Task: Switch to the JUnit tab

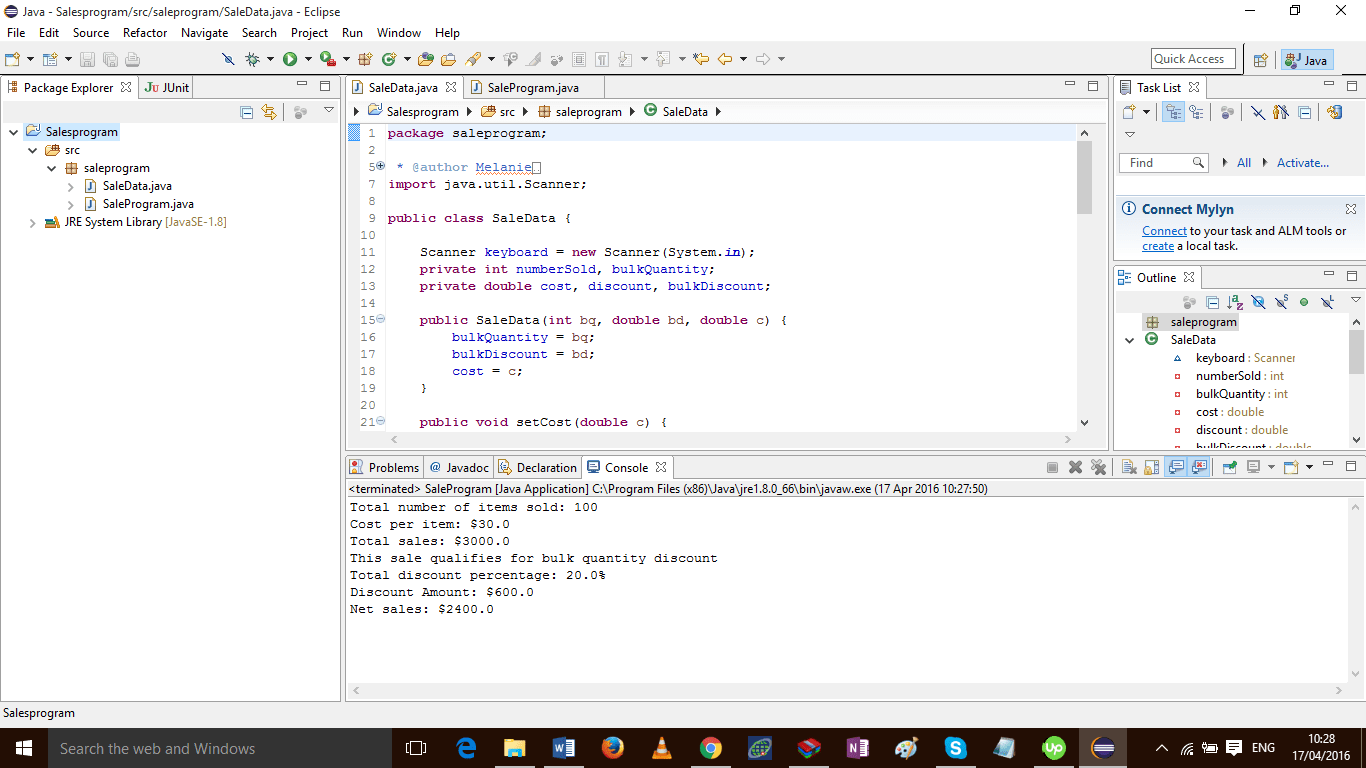Action: [167, 88]
